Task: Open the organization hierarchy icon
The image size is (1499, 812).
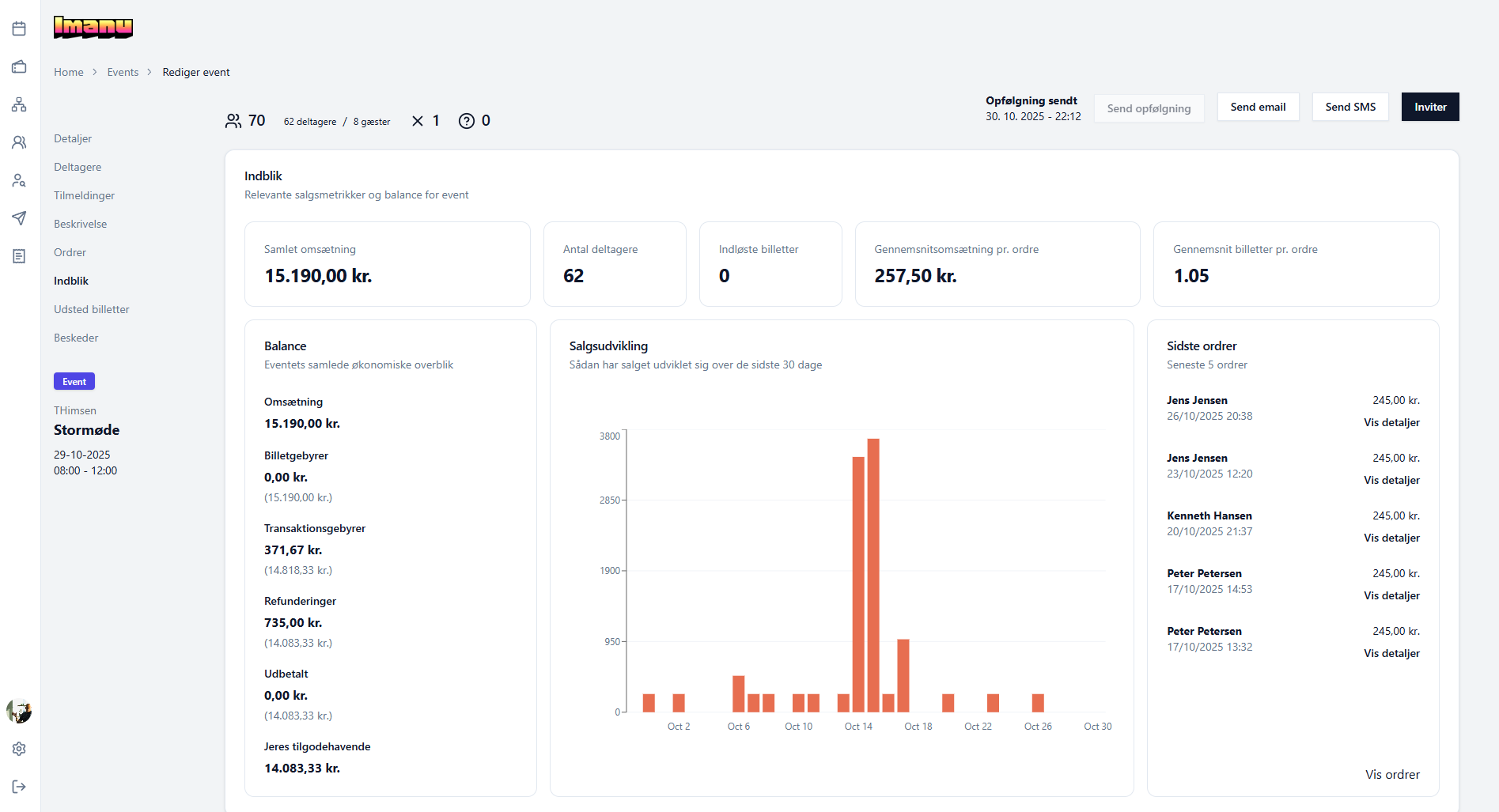Action: coord(19,104)
